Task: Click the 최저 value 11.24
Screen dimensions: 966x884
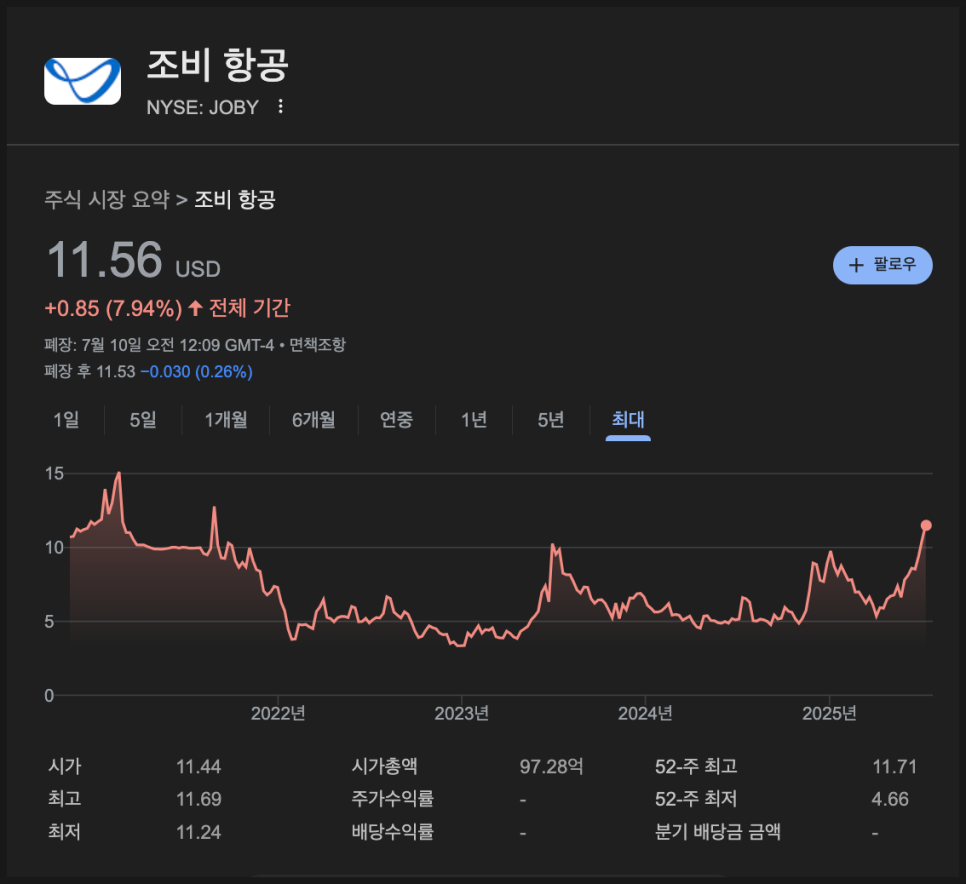Action: pyautogui.click(x=198, y=833)
